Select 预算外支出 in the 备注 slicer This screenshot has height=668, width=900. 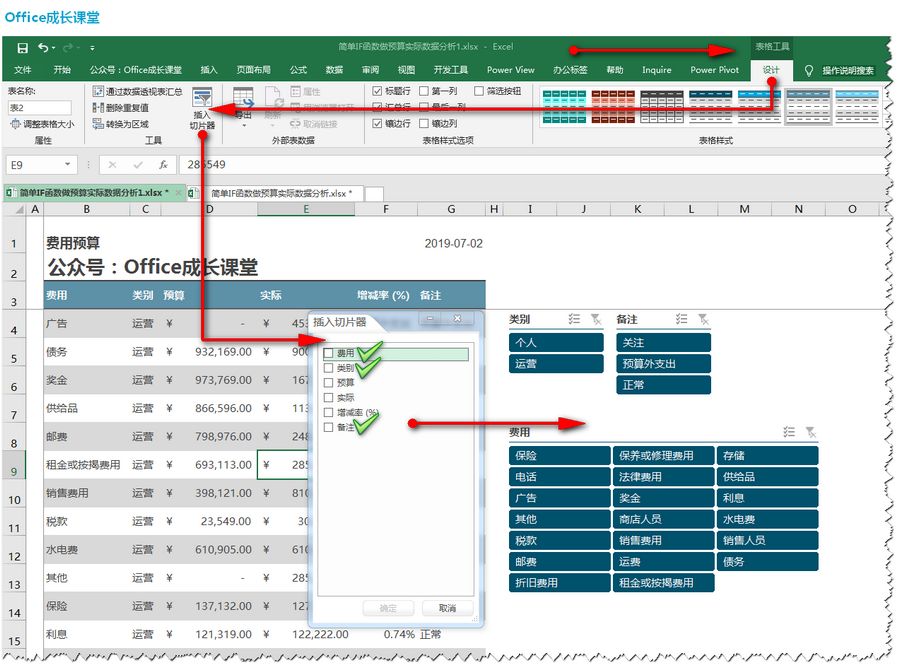(x=663, y=364)
